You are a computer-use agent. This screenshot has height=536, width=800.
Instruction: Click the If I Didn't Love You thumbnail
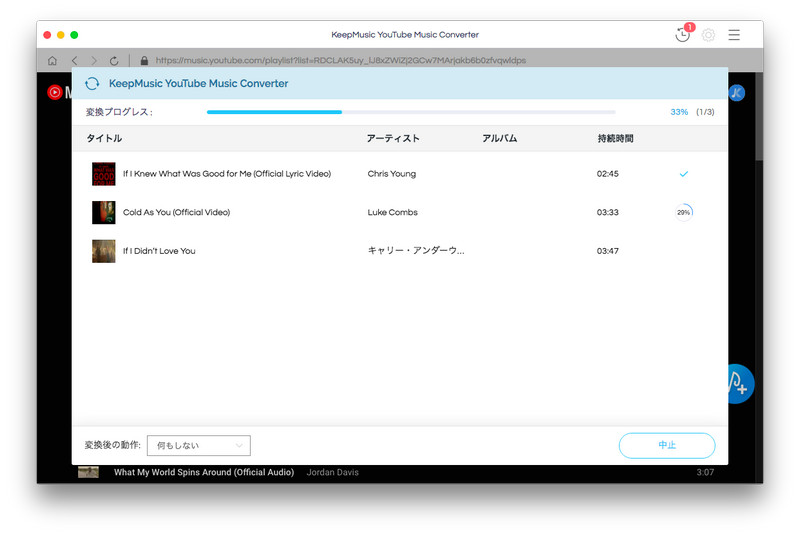click(x=104, y=251)
